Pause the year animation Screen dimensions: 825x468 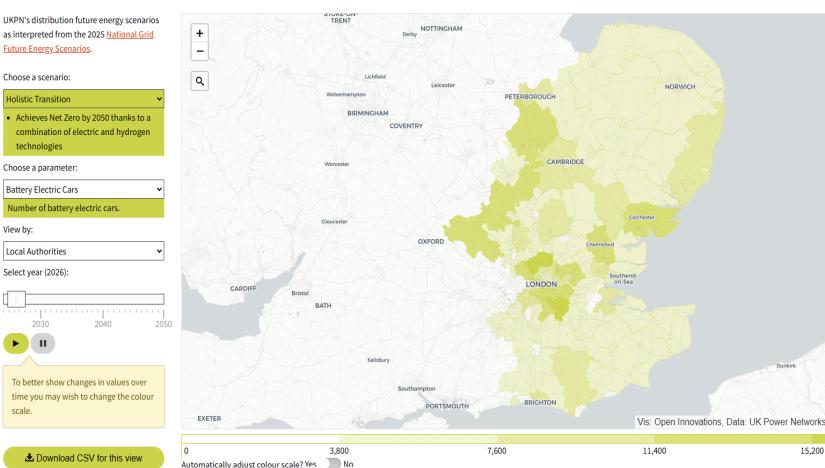click(43, 343)
